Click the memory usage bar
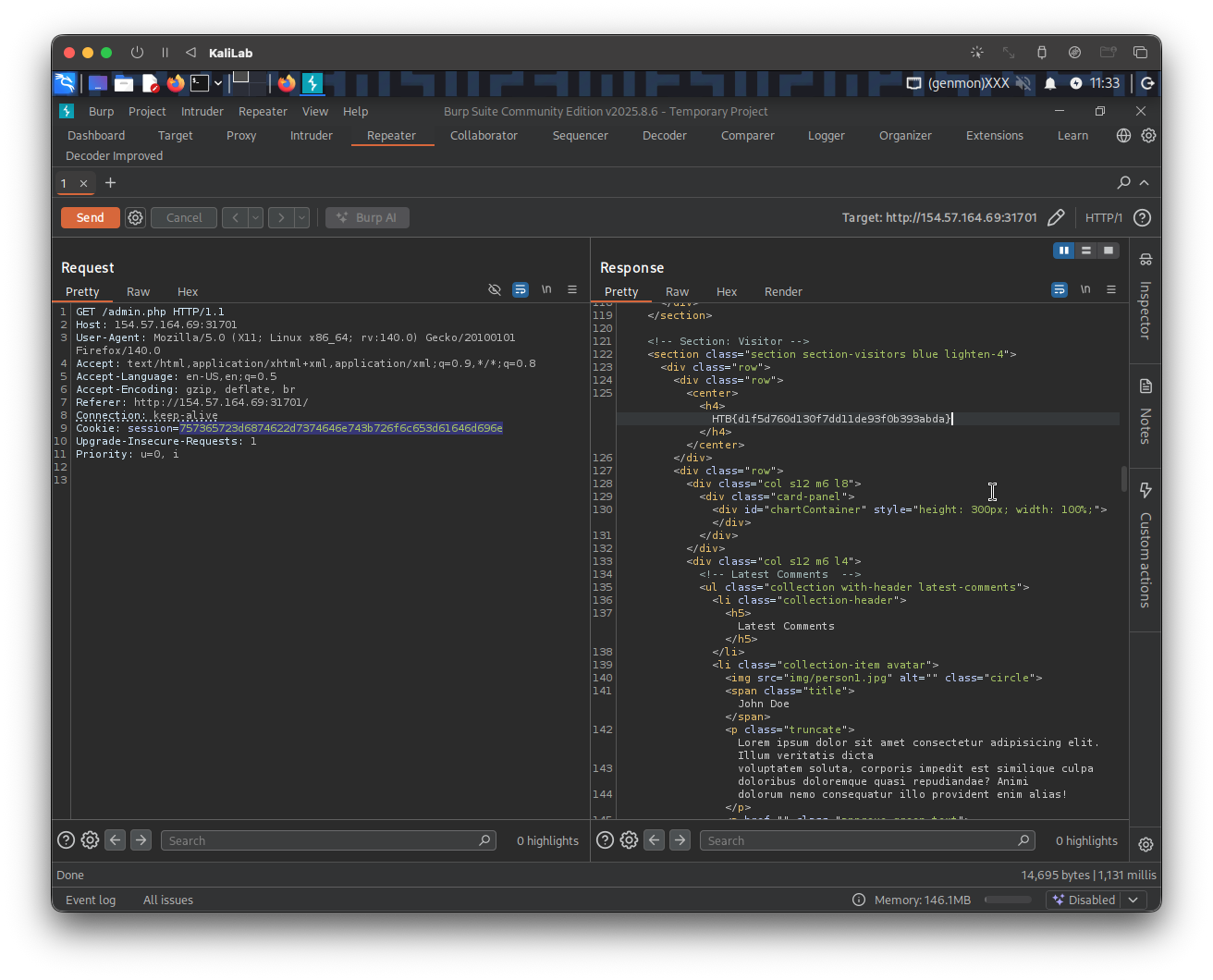Image resolution: width=1213 pixels, height=980 pixels. coord(1008,900)
